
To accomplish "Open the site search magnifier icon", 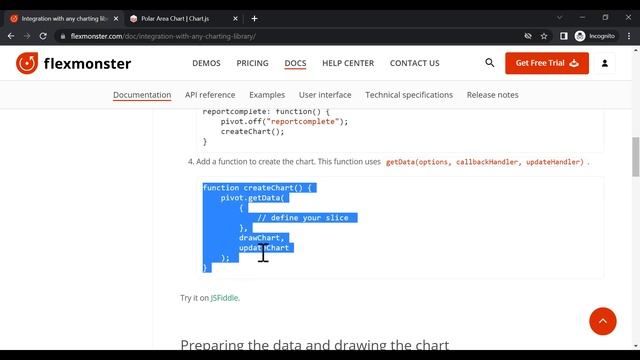I will (490, 63).
